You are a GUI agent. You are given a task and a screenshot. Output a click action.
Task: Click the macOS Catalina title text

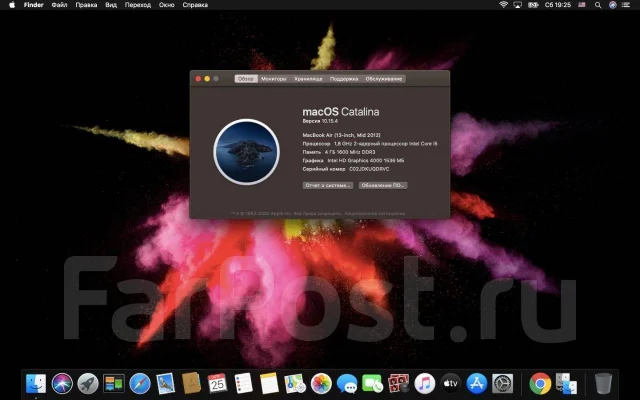click(341, 112)
